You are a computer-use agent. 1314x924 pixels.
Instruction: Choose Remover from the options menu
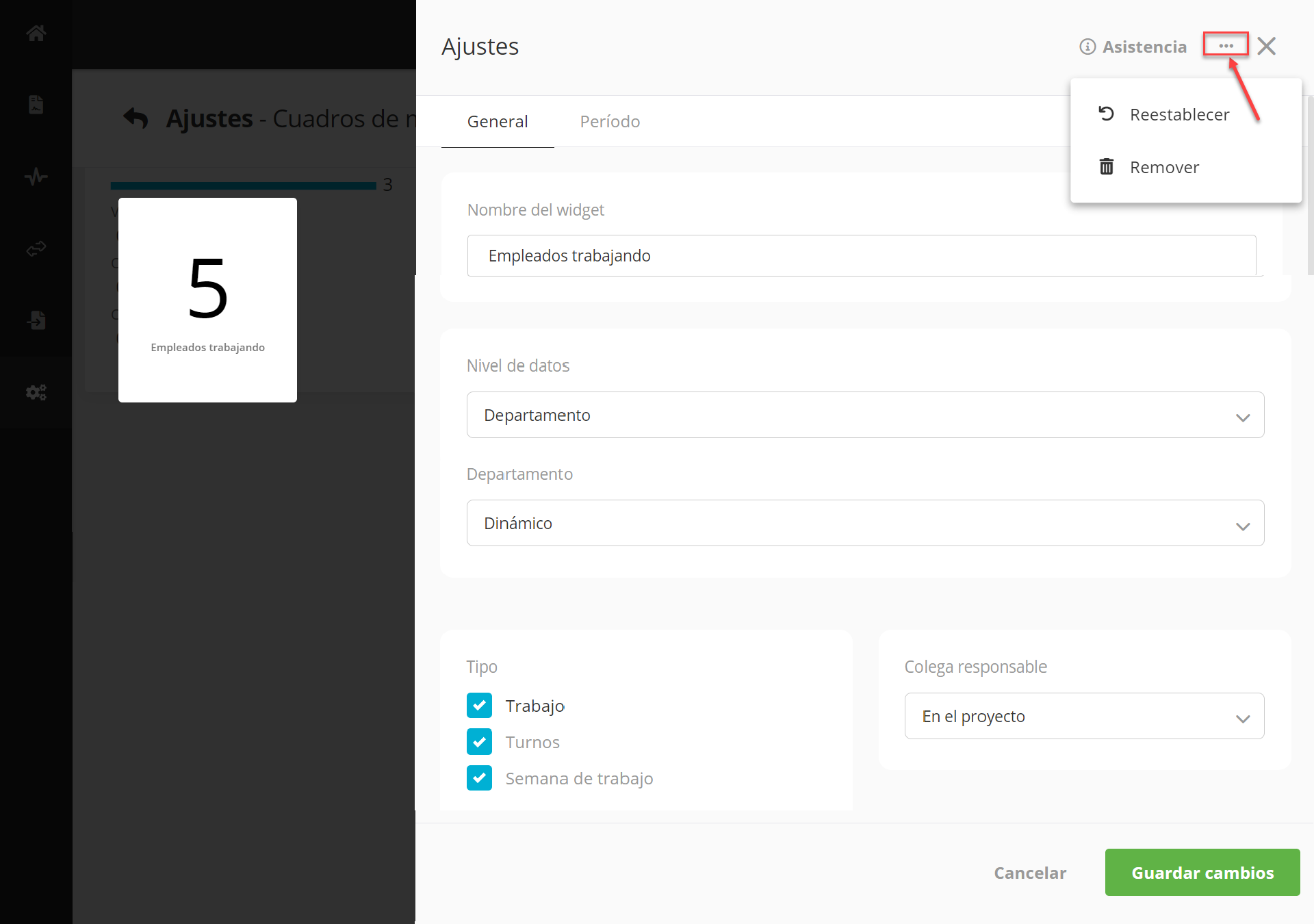coord(1163,167)
